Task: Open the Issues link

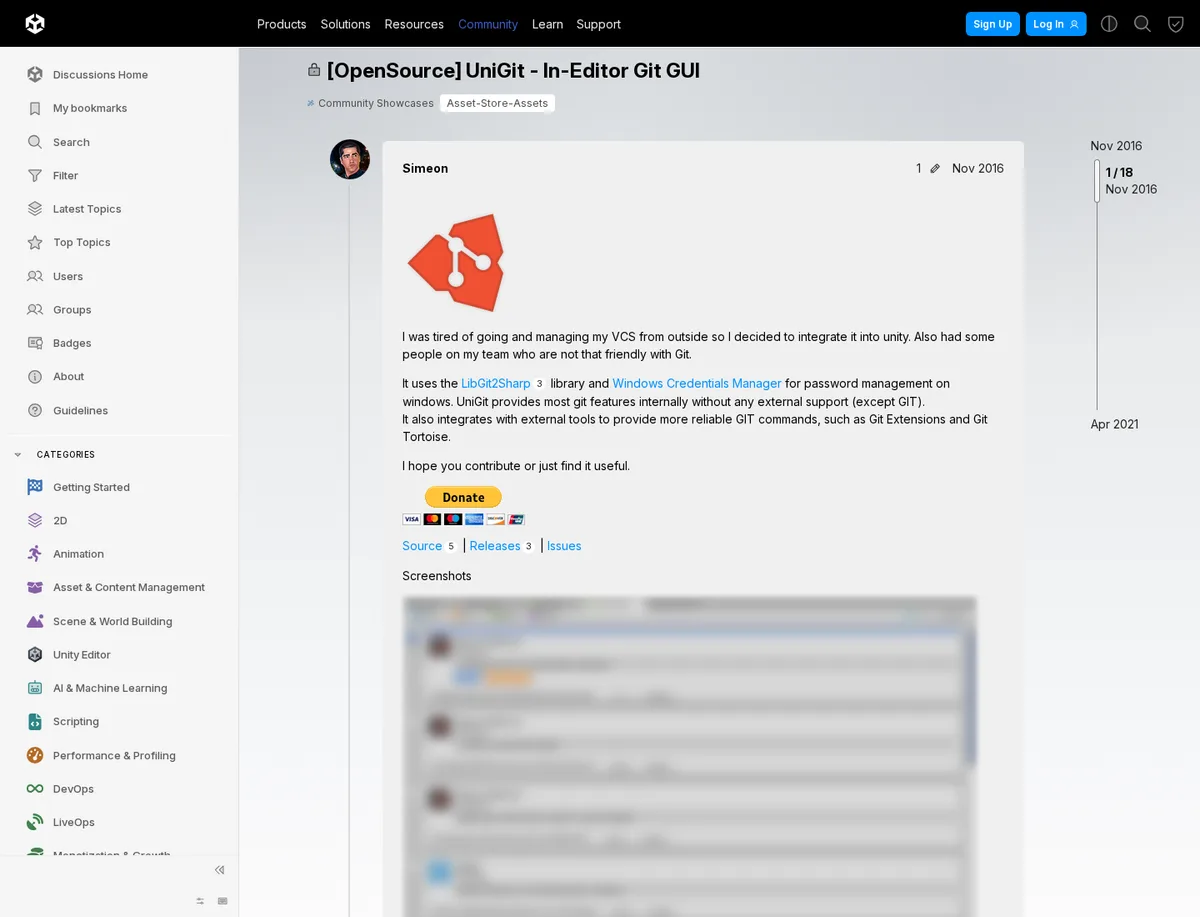Action: (x=564, y=546)
